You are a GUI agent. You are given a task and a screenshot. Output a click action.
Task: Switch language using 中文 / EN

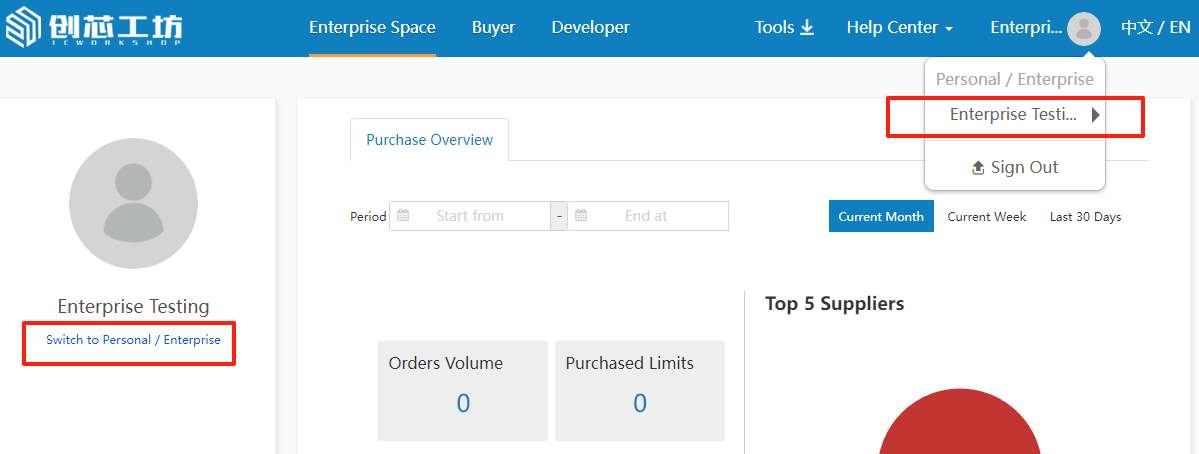[x=1155, y=28]
